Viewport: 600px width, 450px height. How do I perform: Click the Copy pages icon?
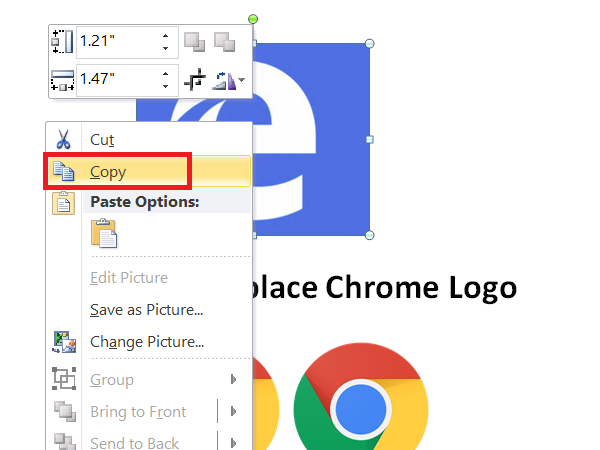pos(64,171)
